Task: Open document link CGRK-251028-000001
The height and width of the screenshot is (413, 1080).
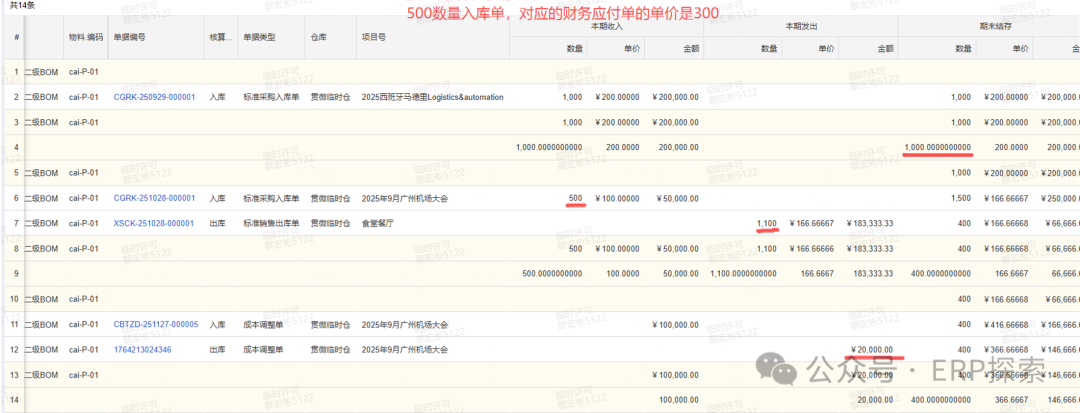Action: (x=154, y=198)
